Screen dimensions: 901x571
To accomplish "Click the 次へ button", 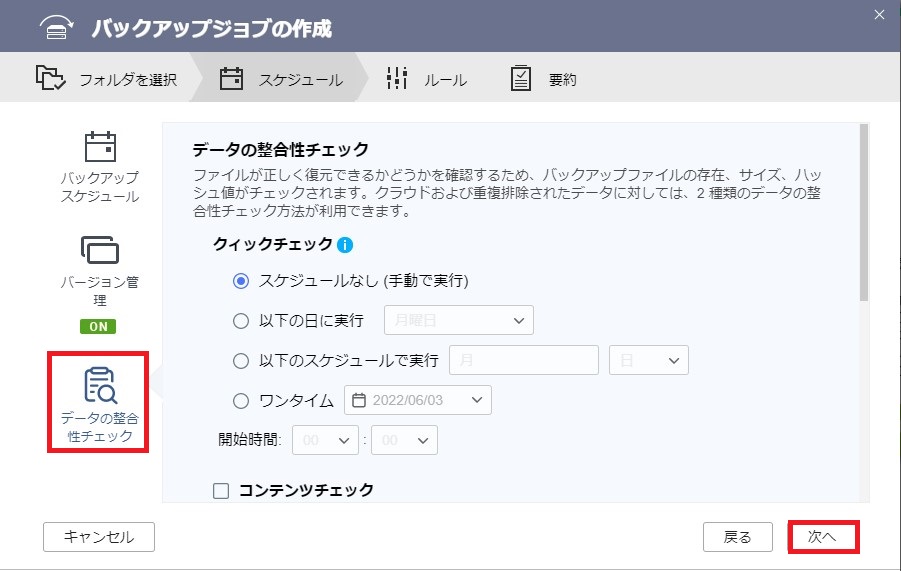I will (x=823, y=537).
